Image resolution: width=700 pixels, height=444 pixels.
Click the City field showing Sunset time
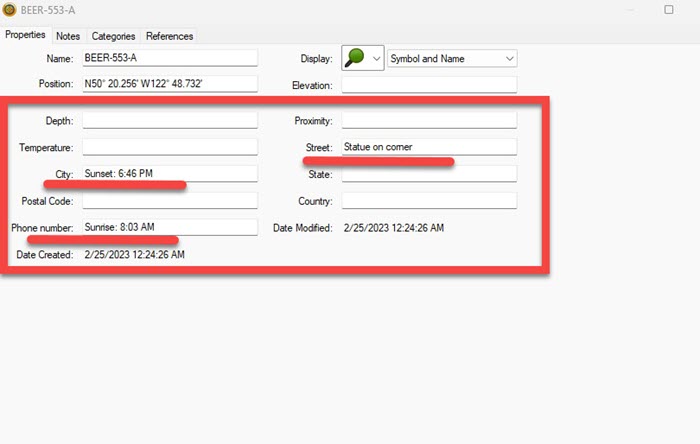pyautogui.click(x=169, y=174)
